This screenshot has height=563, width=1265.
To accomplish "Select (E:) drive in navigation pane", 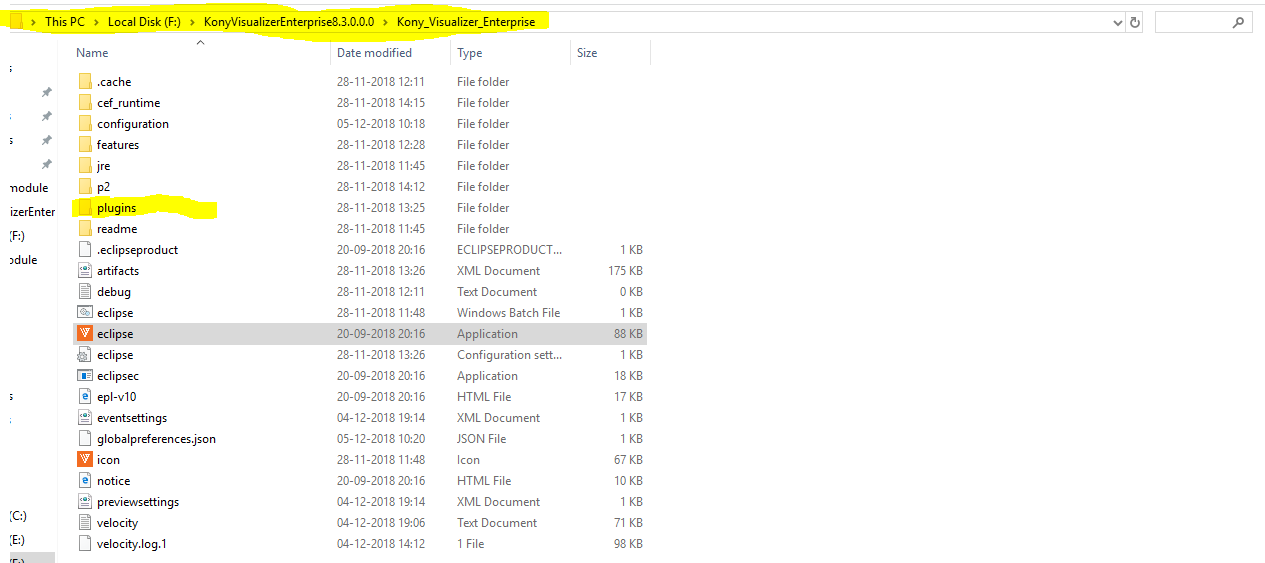I will point(18,540).
